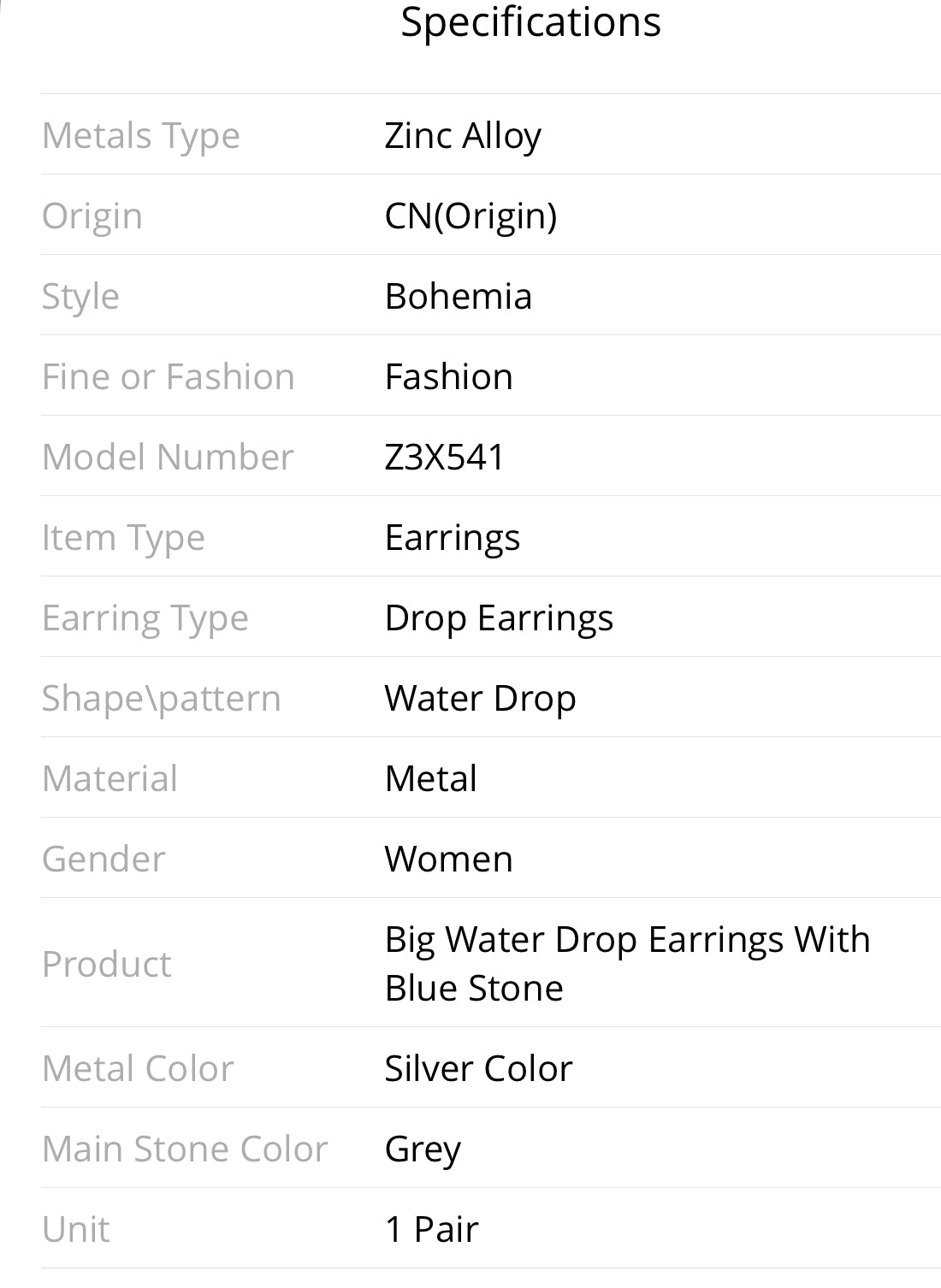This screenshot has width=941, height=1288.
Task: Select the CN(Origin) origin value
Action: point(470,216)
